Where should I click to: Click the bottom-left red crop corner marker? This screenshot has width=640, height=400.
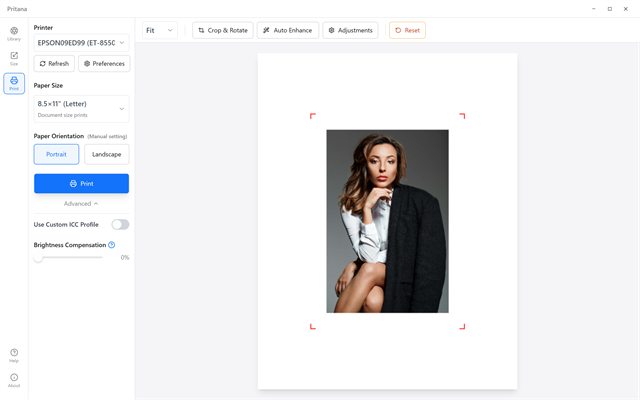pos(313,327)
